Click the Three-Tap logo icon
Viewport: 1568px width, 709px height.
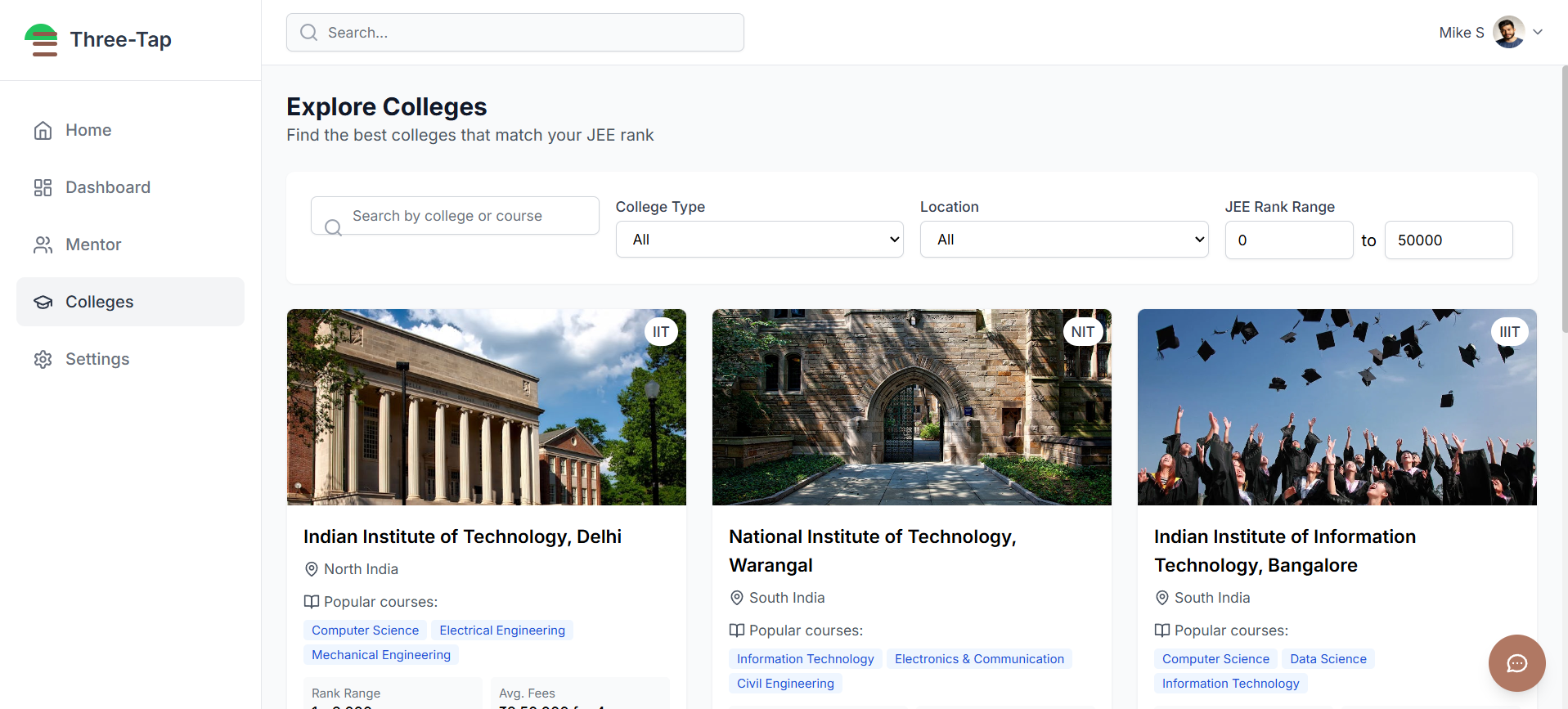tap(41, 40)
